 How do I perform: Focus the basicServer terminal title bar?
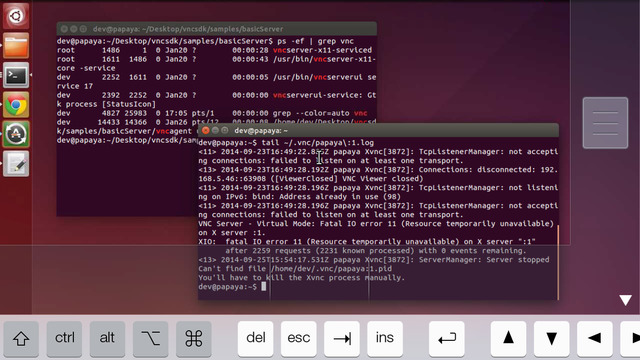tap(217, 29)
